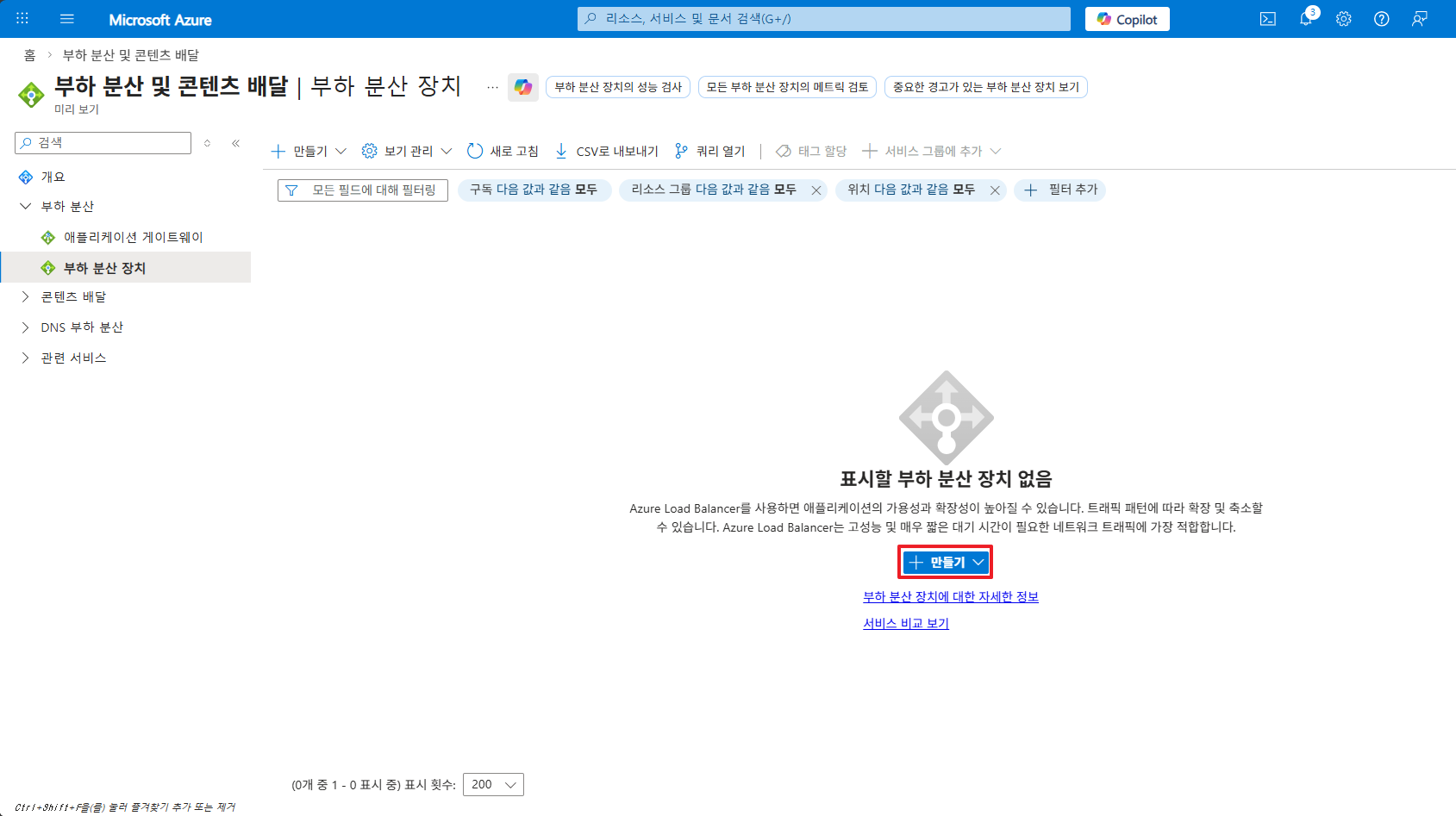1456x816 pixels.
Task: Open 서비스 그룹에 추가 dropdown
Action: click(932, 152)
